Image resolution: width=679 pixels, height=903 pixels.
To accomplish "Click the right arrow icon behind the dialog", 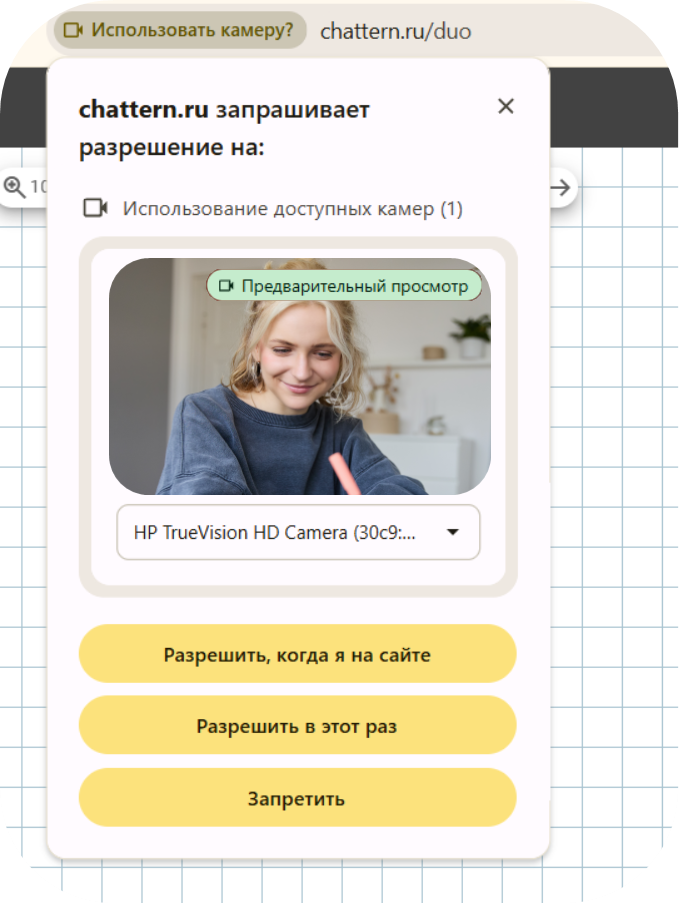I will point(560,187).
